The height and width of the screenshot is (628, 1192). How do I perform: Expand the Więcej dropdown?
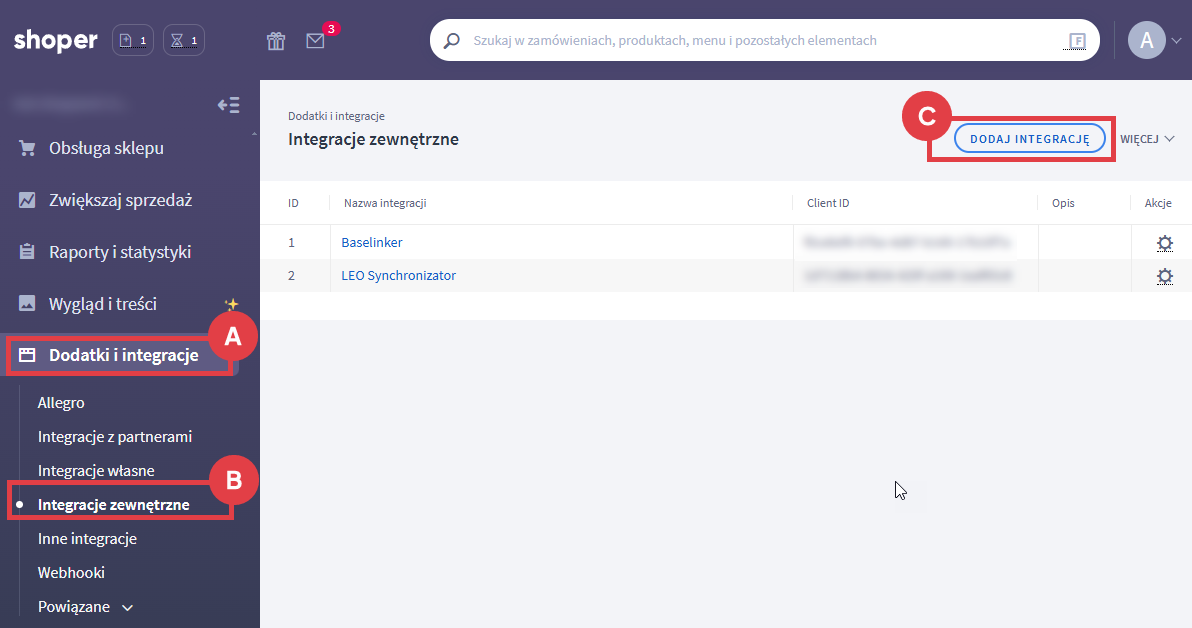pos(1146,139)
